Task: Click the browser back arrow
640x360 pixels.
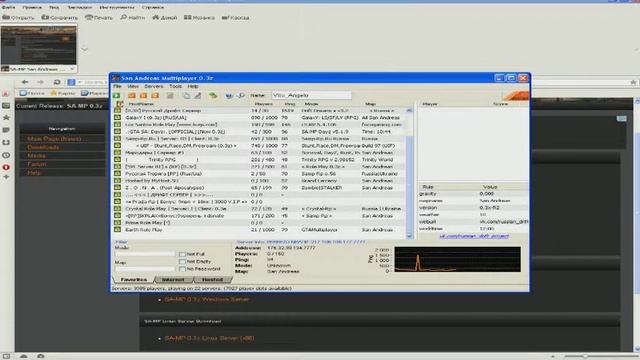Action: tap(25, 82)
